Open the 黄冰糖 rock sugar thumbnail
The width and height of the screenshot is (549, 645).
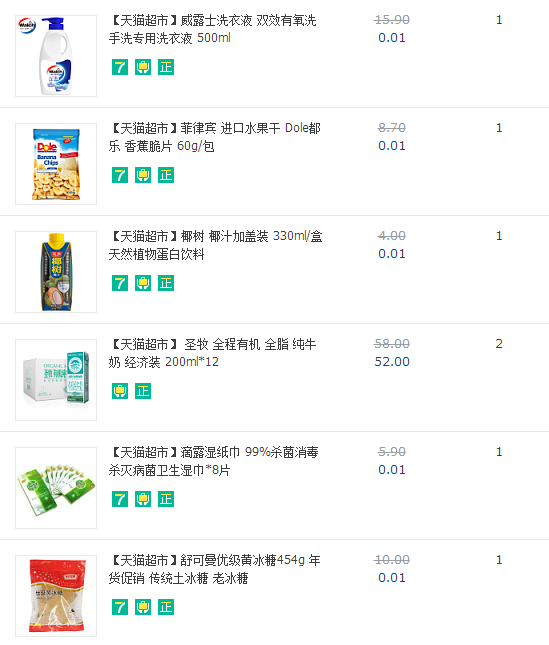point(56,596)
